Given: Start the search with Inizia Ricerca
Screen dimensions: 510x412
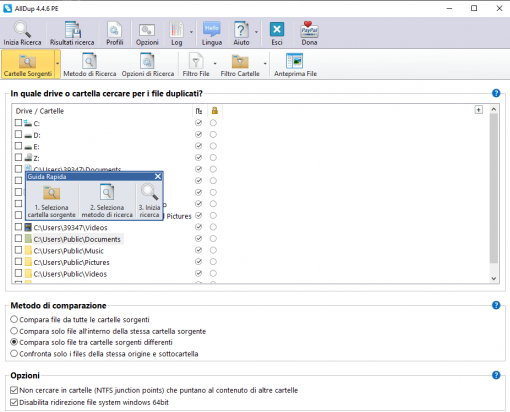Looking at the screenshot, I should coord(22,33).
